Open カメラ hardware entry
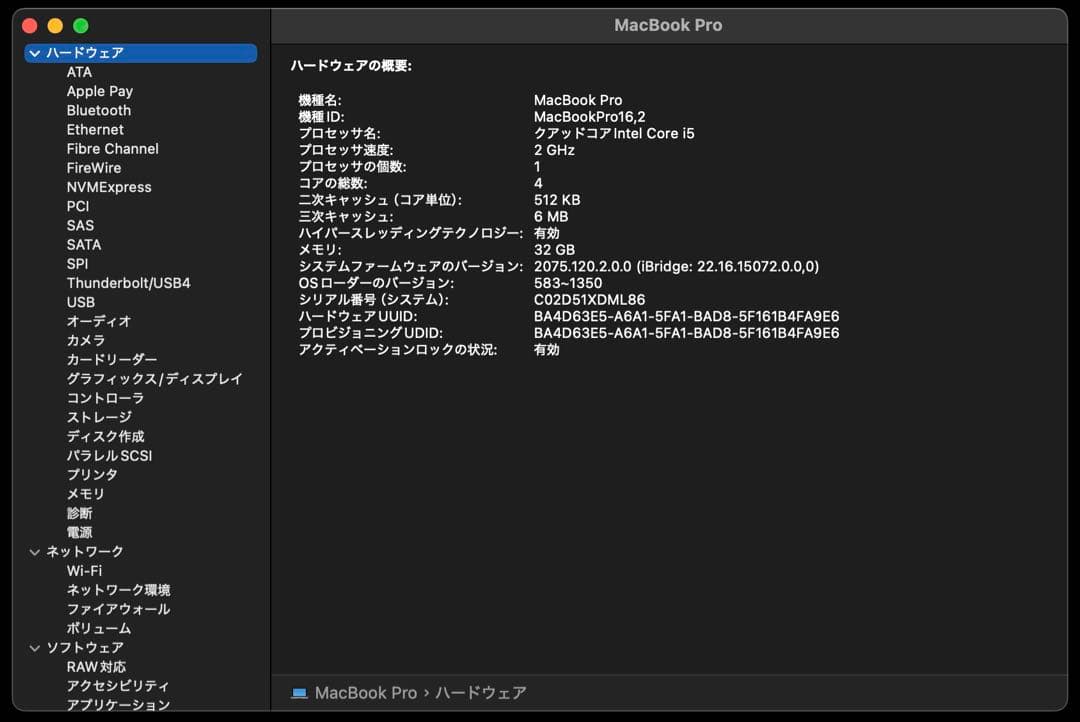Screen dimensions: 1080x722 (x=85, y=340)
